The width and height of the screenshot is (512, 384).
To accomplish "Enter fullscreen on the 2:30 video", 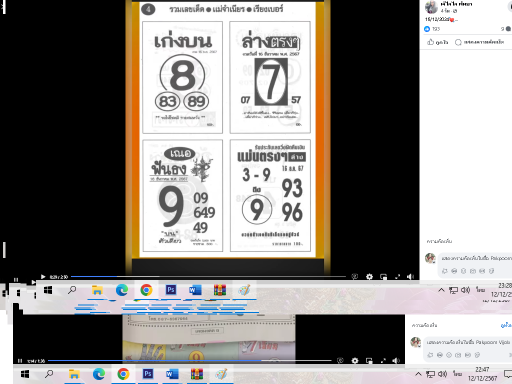I will pos(397,277).
